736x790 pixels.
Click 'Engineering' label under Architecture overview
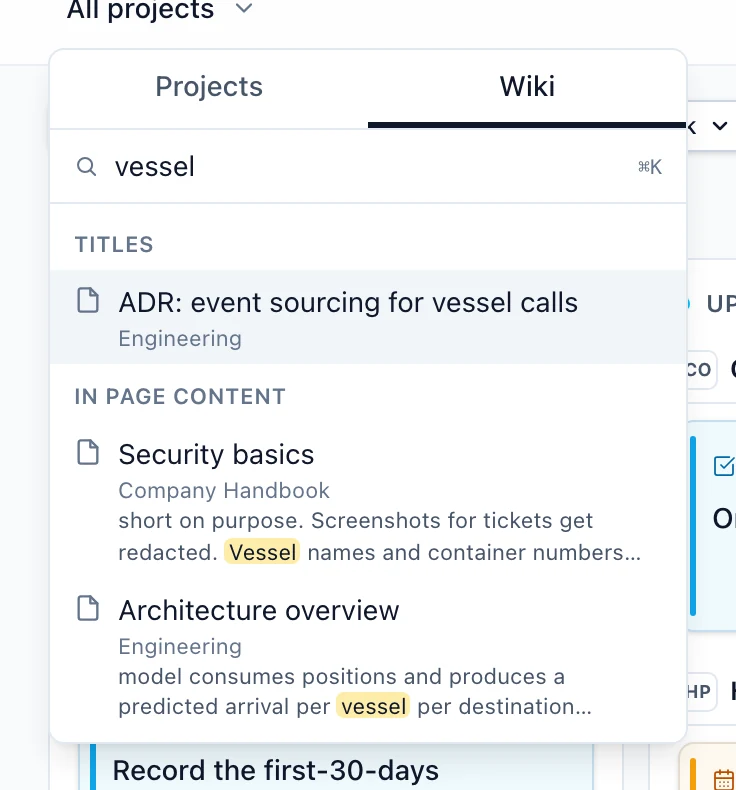[x=180, y=647]
